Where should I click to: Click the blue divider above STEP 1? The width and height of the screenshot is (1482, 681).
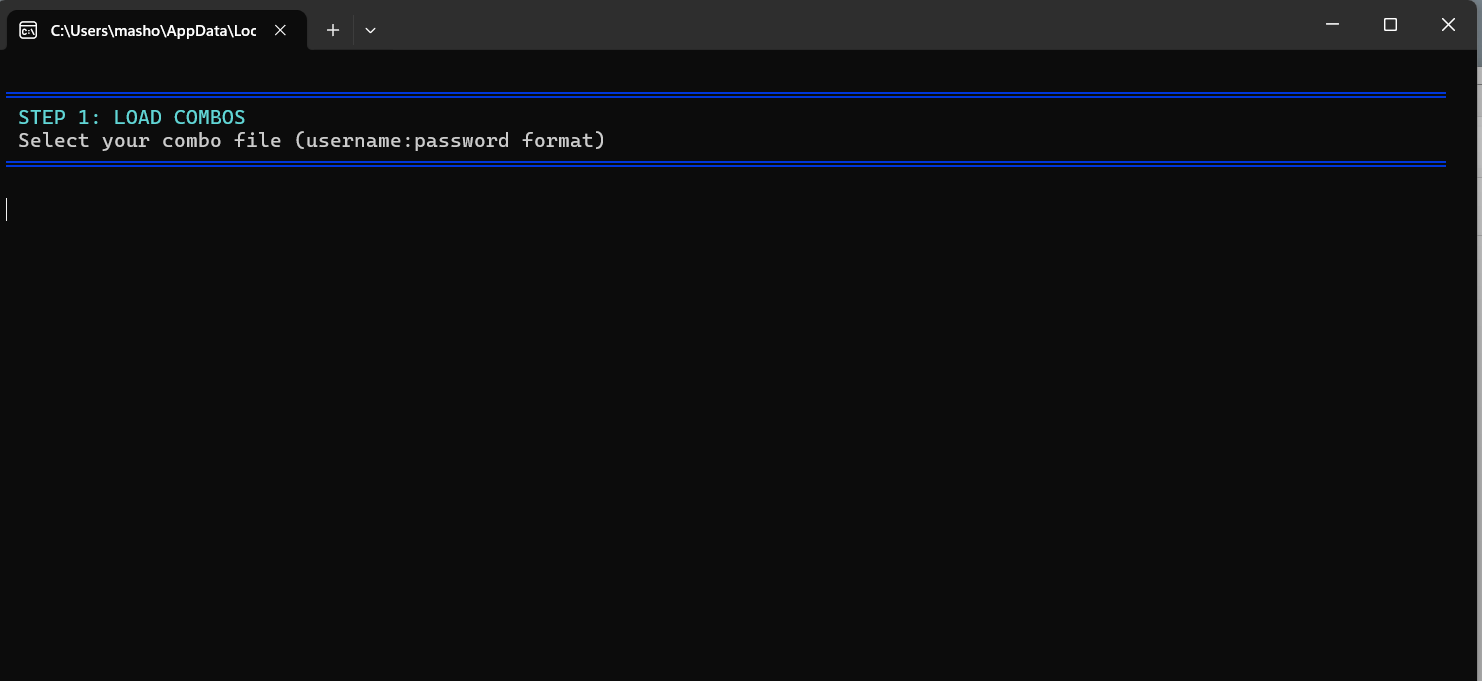[725, 95]
